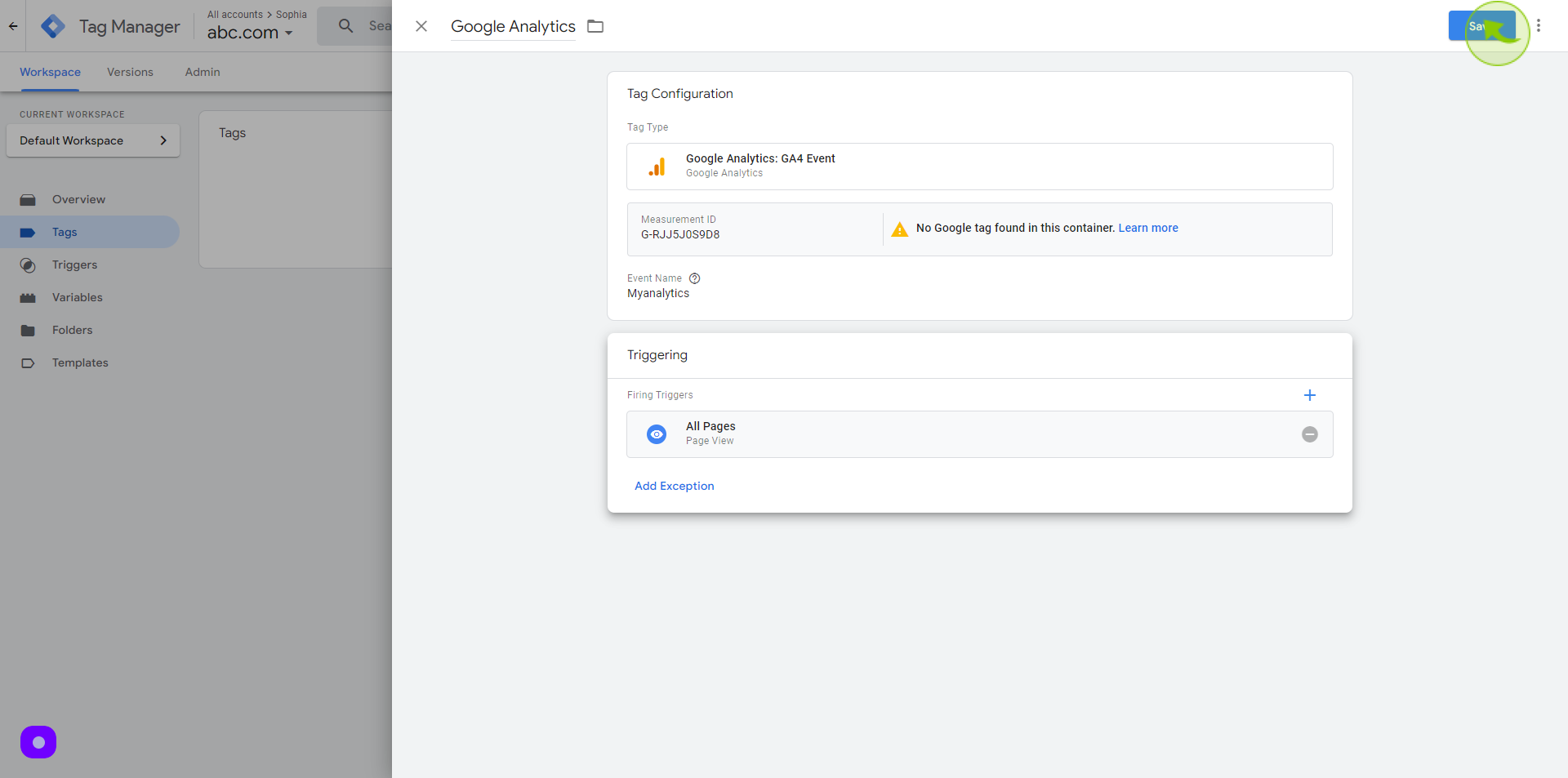Image resolution: width=1568 pixels, height=778 pixels.
Task: Click the Templates outline label icon
Action: 28,363
